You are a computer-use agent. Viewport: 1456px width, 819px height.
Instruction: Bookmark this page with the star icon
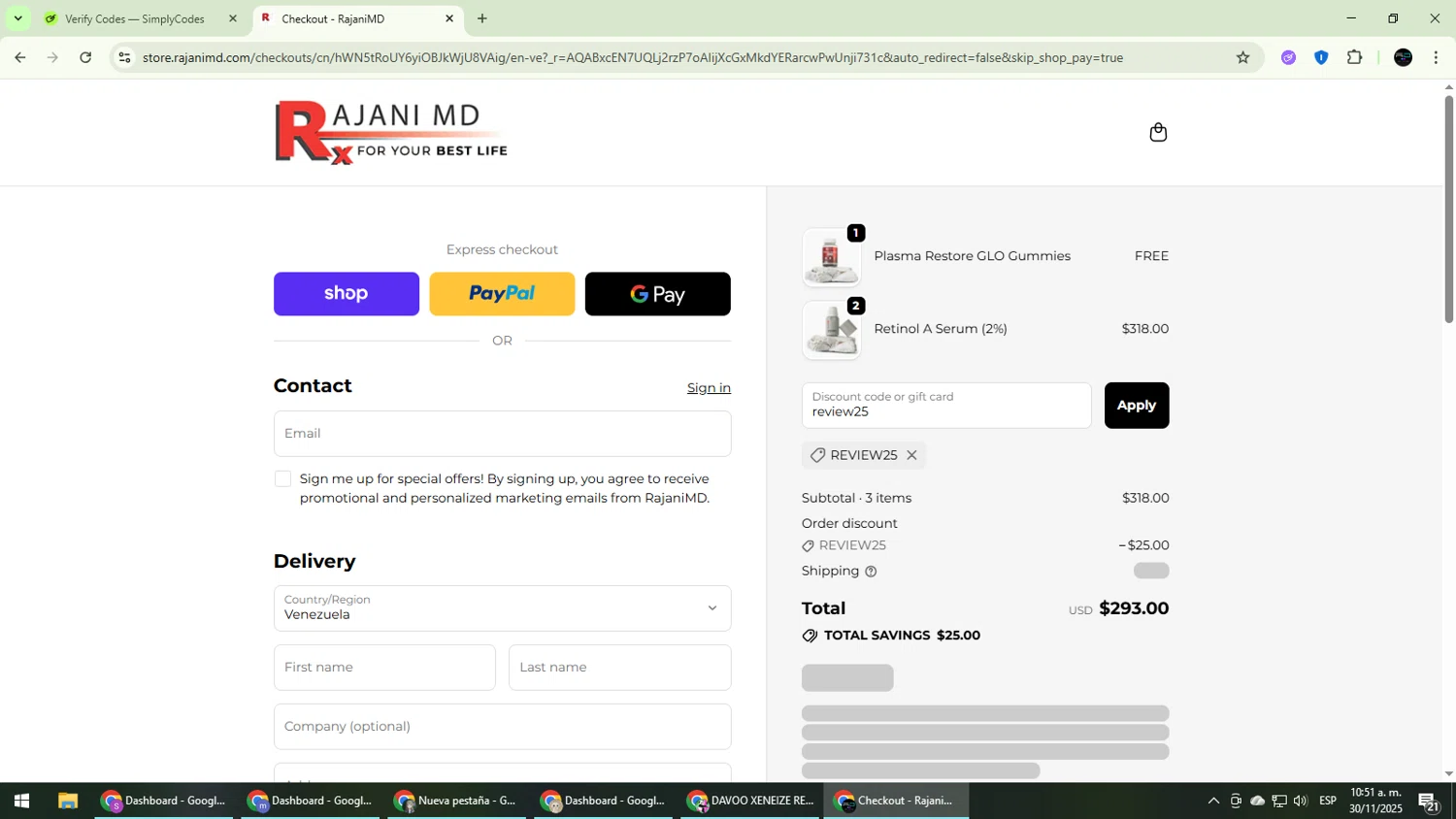click(1242, 57)
